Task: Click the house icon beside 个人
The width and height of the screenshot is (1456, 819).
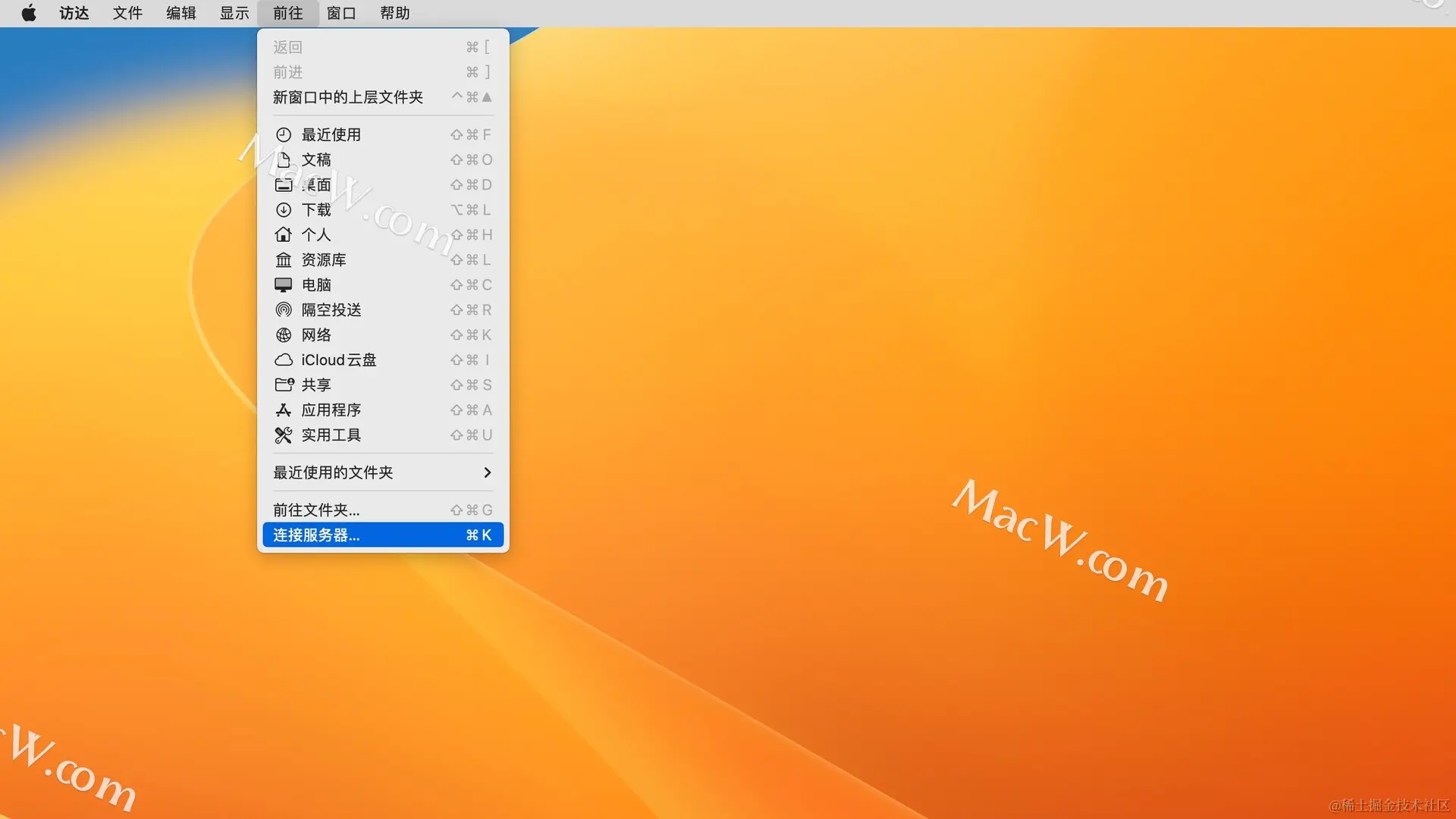Action: click(284, 235)
